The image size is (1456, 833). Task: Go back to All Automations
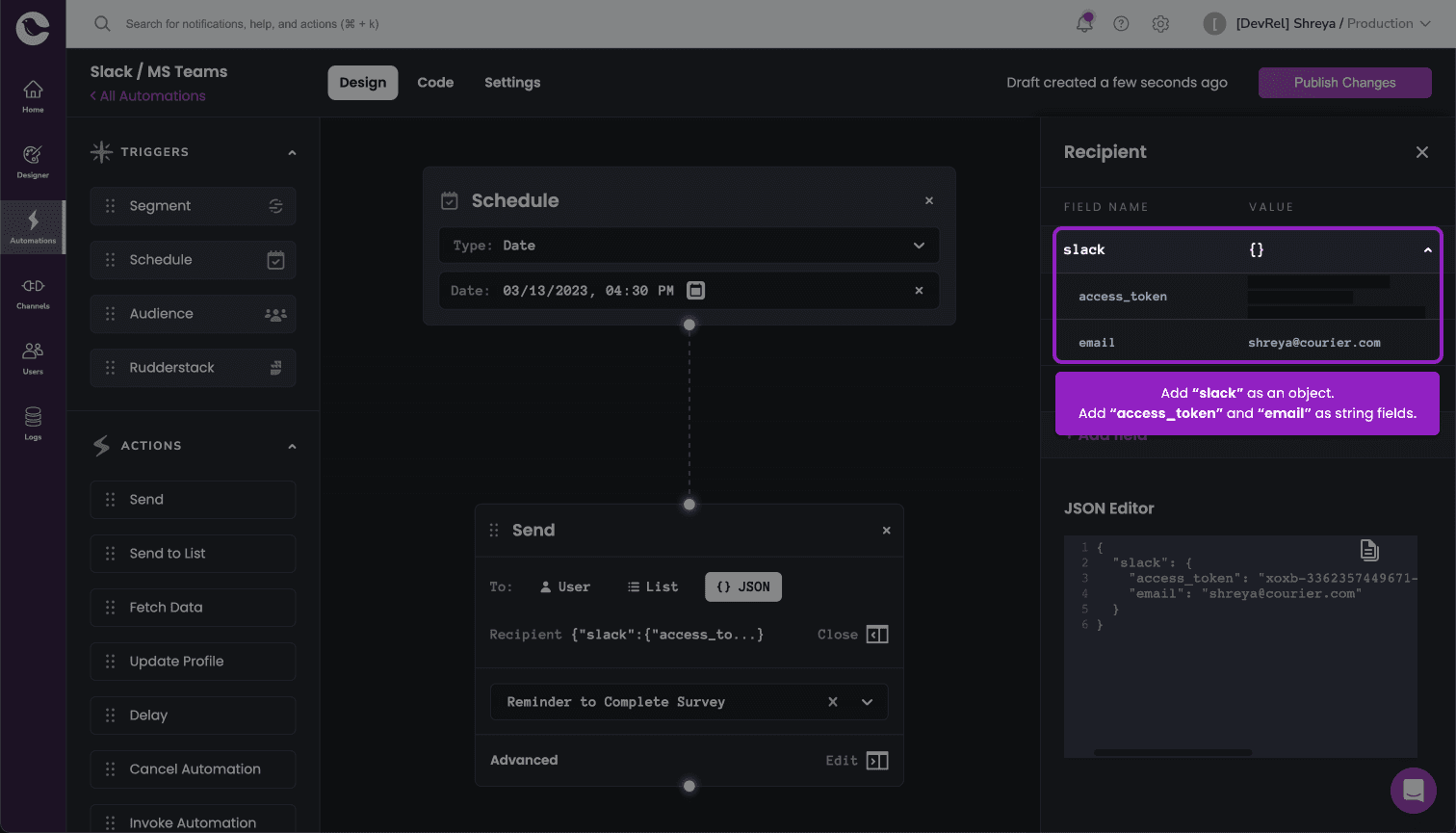[x=147, y=96]
